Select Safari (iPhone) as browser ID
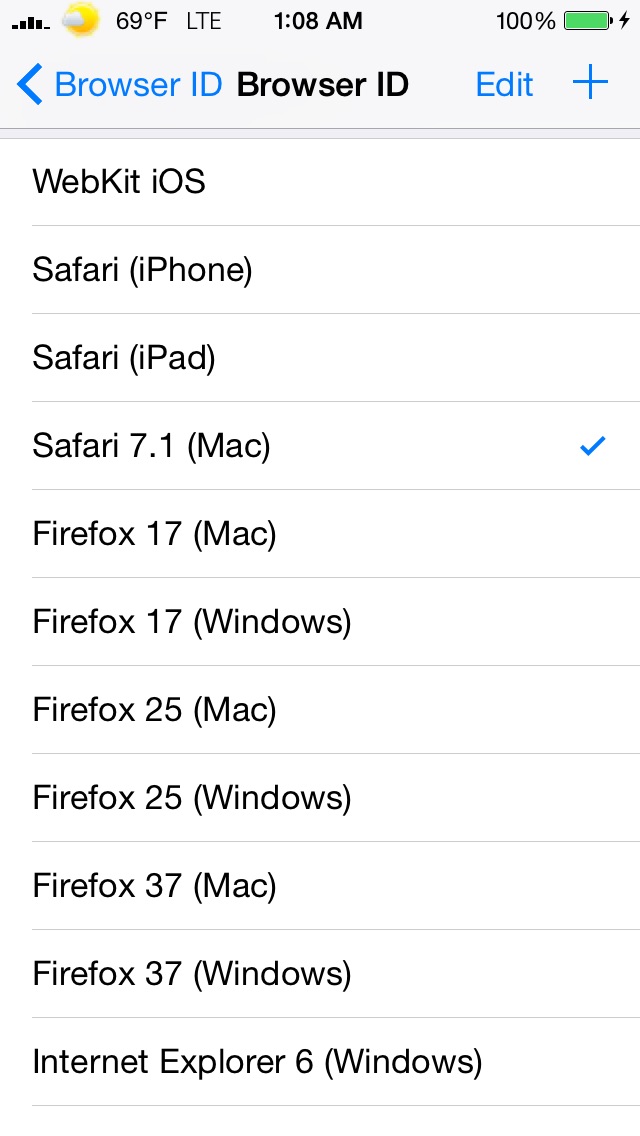 (x=320, y=270)
